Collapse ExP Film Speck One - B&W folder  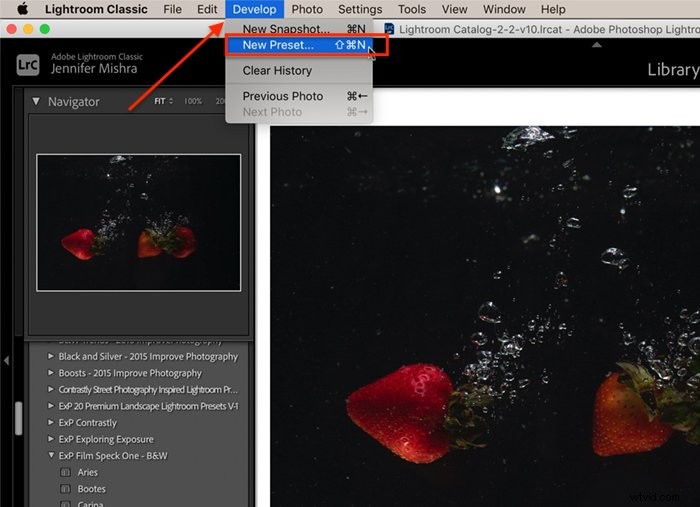51,455
